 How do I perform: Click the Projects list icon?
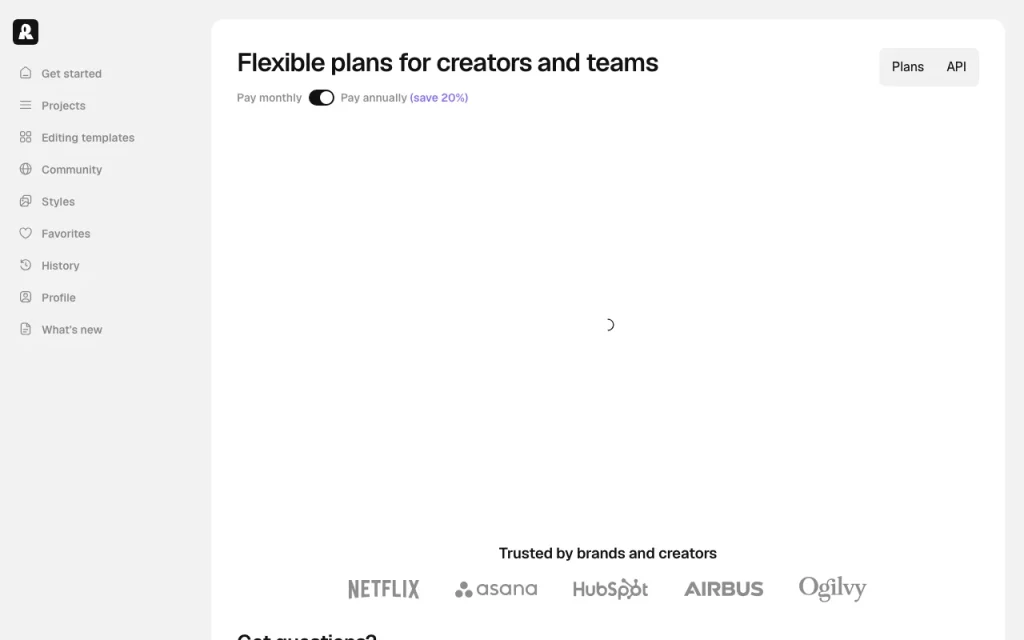click(x=25, y=105)
